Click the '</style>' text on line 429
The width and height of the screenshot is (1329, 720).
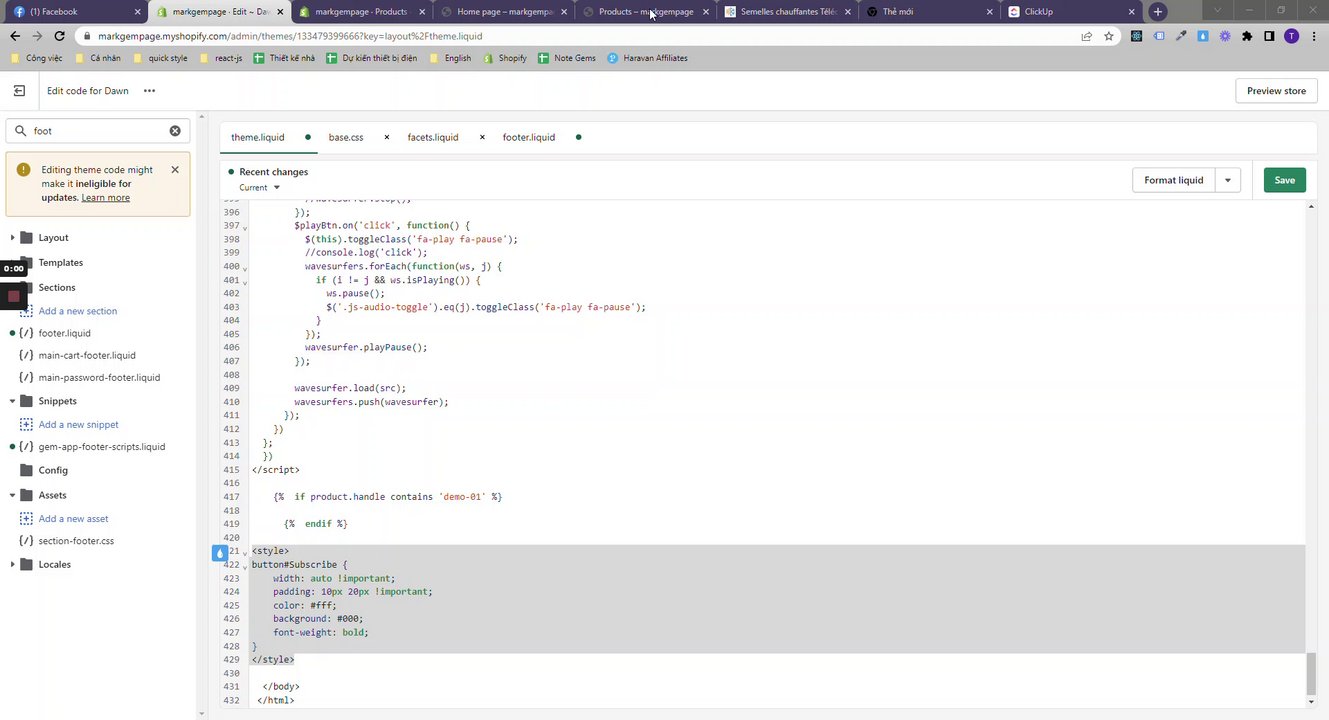coord(273,660)
